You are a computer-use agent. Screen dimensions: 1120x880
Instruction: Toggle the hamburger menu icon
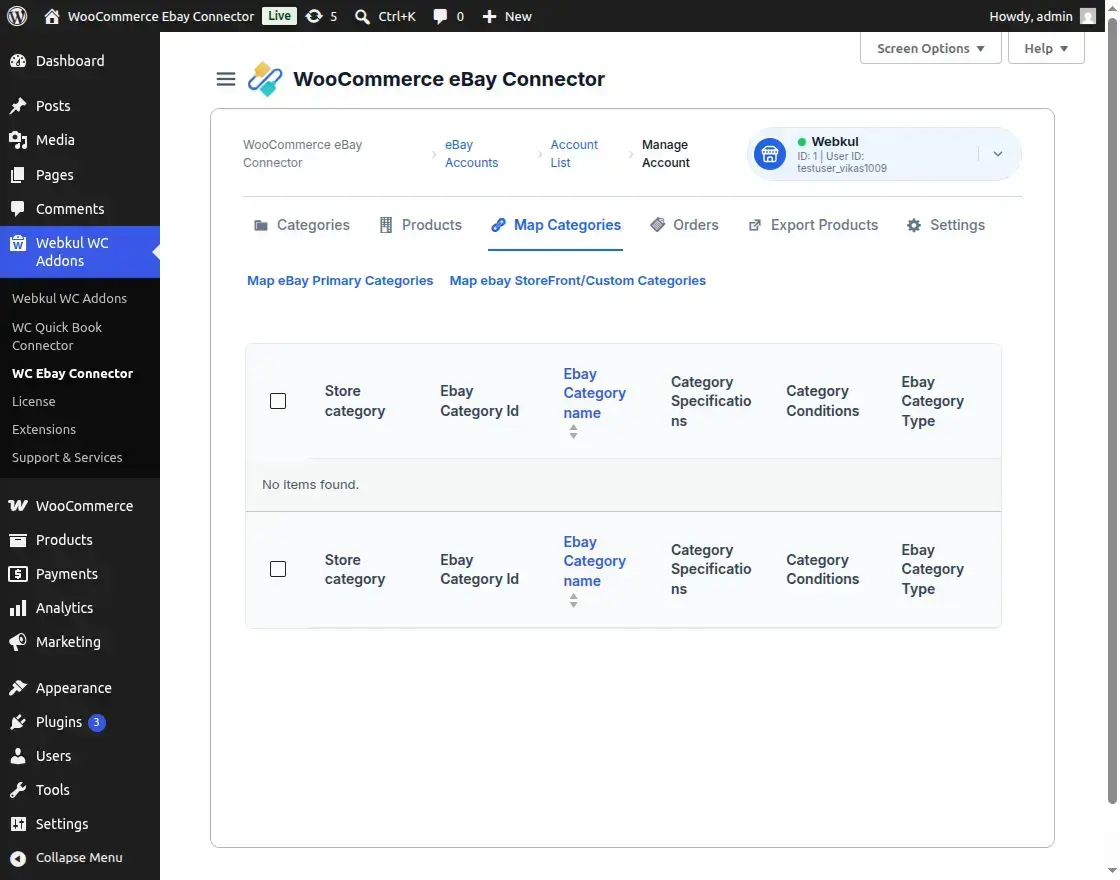[x=226, y=79]
